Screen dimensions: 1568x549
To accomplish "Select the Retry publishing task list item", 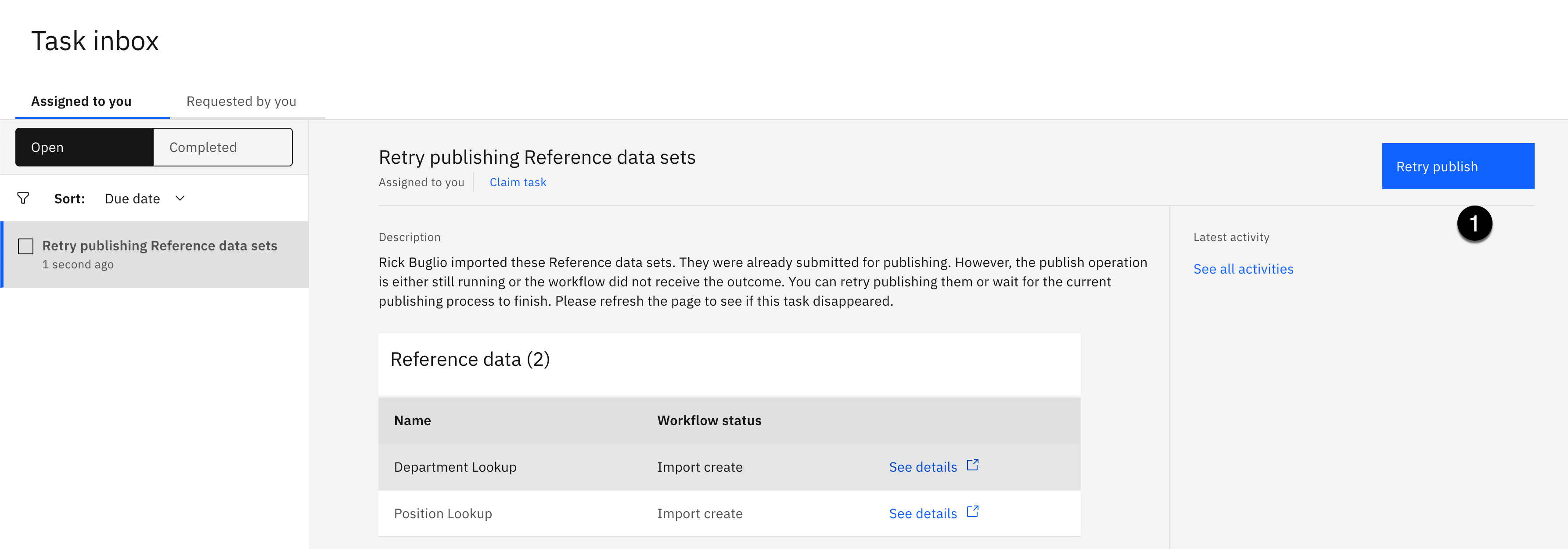I will (x=159, y=254).
